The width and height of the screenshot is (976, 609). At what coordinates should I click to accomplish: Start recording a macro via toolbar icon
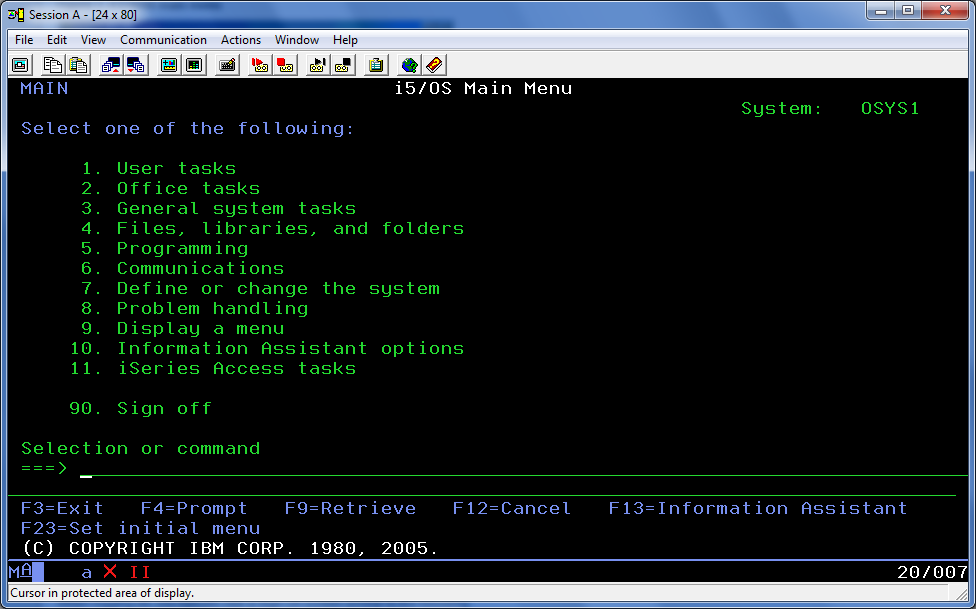[x=258, y=64]
